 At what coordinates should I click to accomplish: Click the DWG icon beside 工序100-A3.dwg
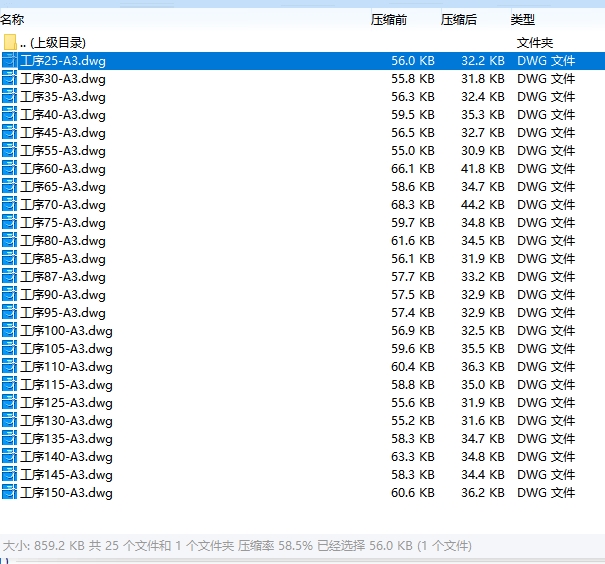(10, 331)
